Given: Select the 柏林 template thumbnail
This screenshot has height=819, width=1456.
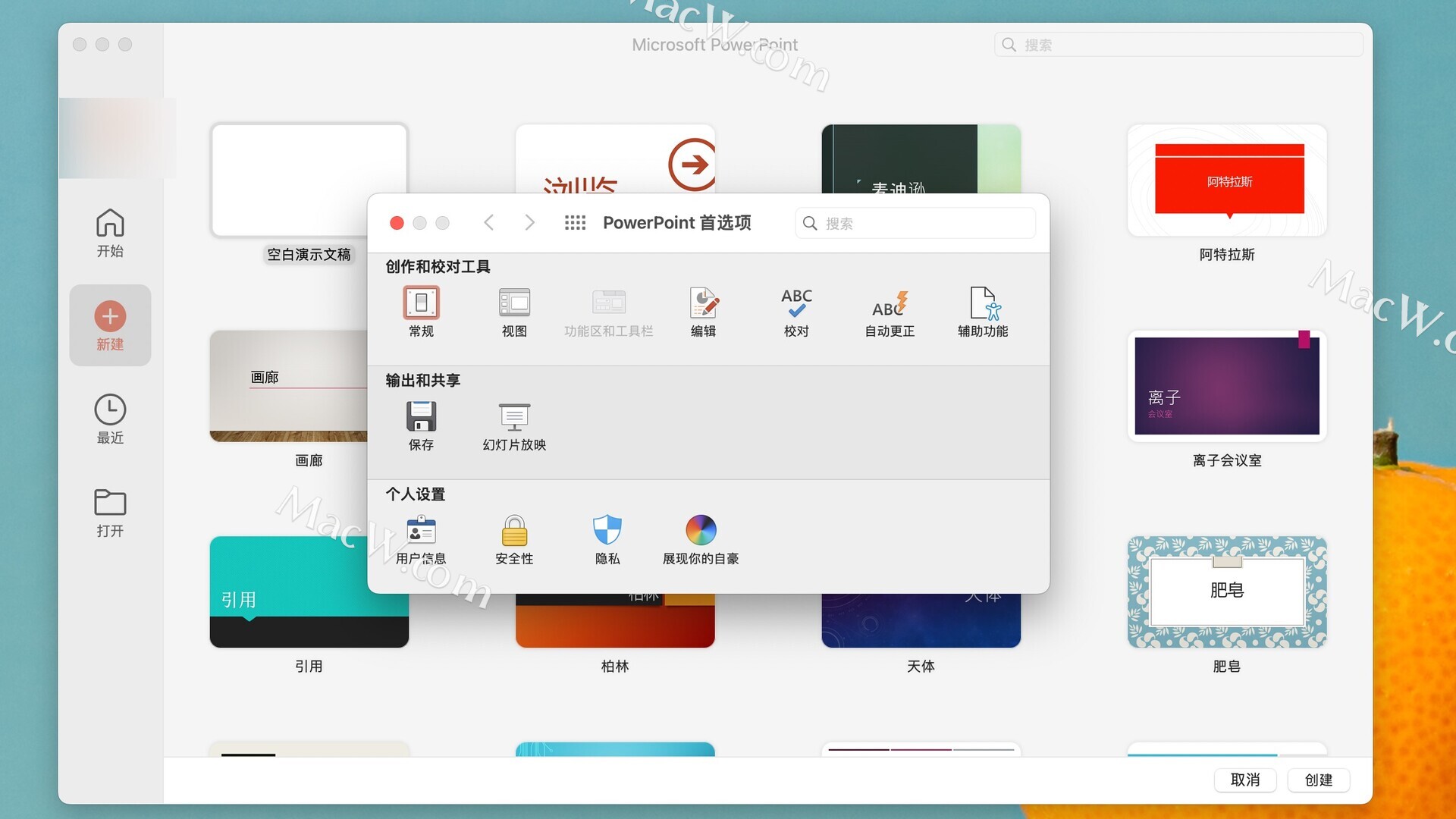Looking at the screenshot, I should coord(615,620).
